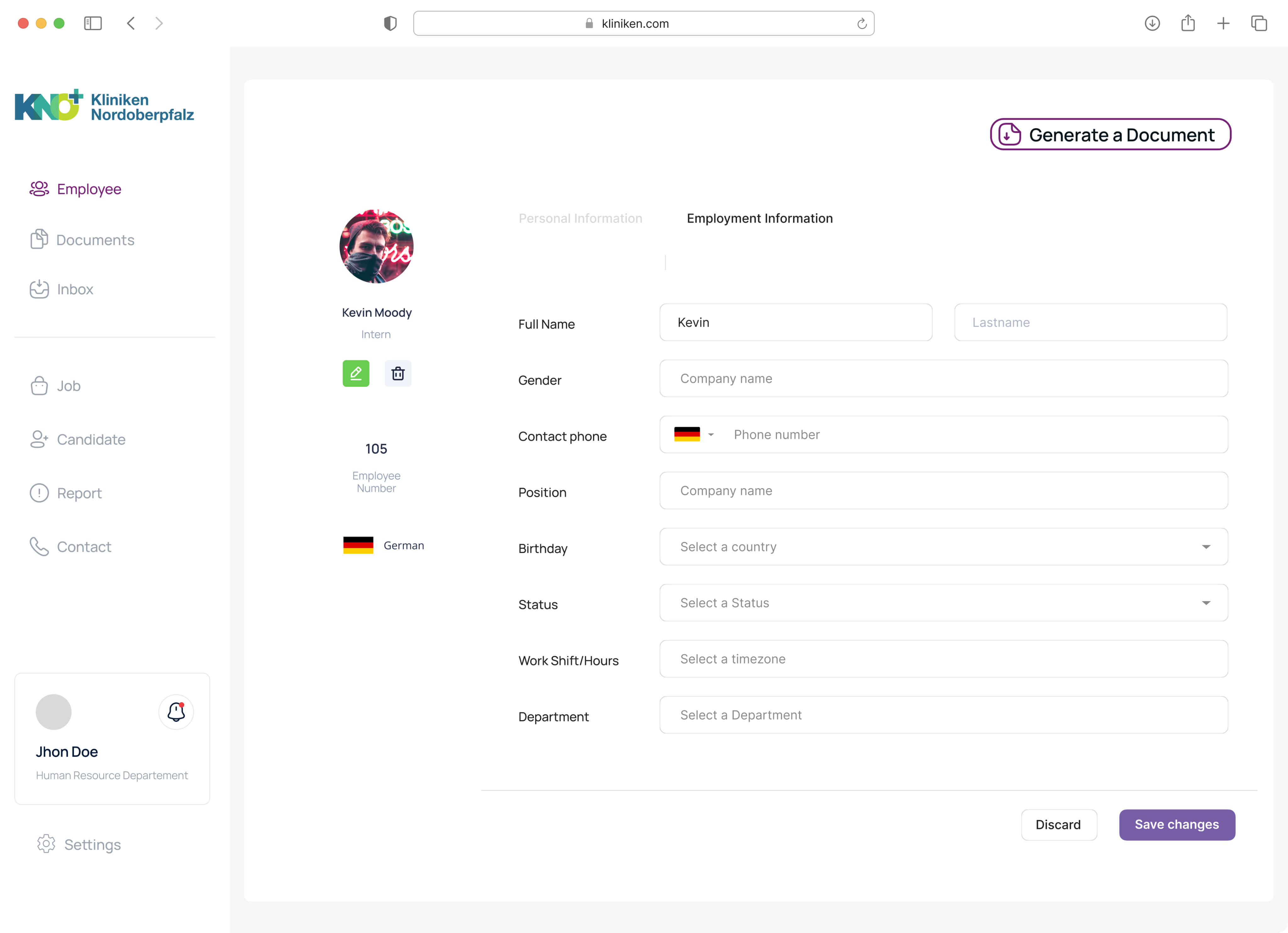Screen dimensions: 1288x933
Task: Open the Report section
Action: point(79,493)
